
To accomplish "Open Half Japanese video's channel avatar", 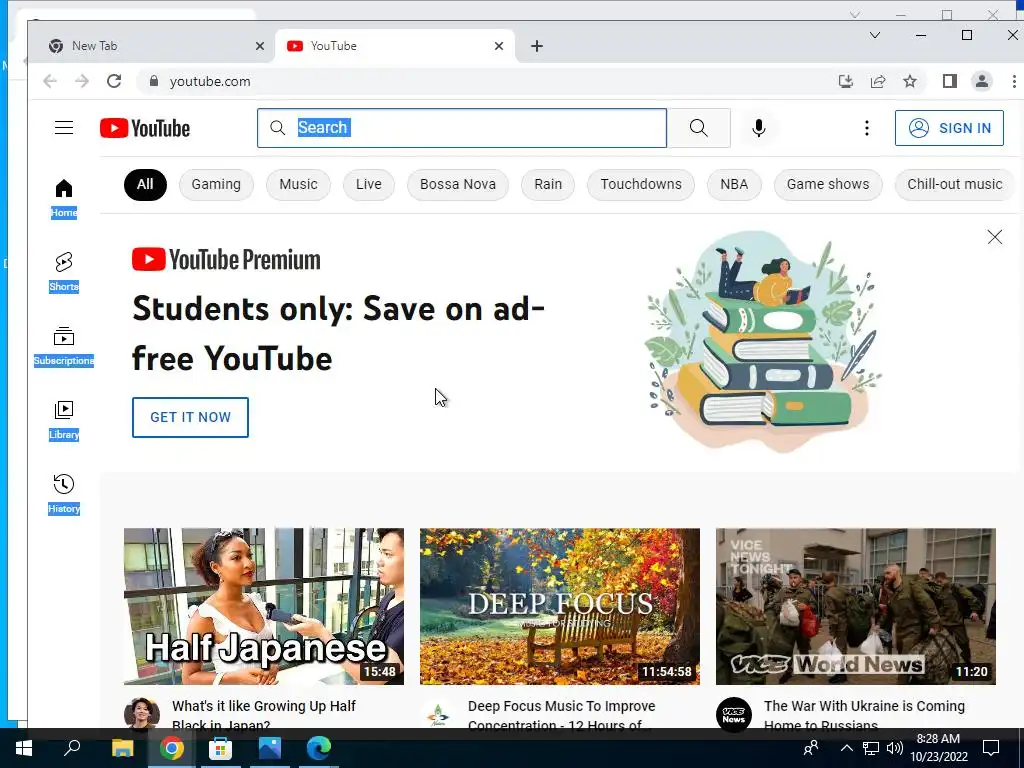I will pyautogui.click(x=142, y=714).
